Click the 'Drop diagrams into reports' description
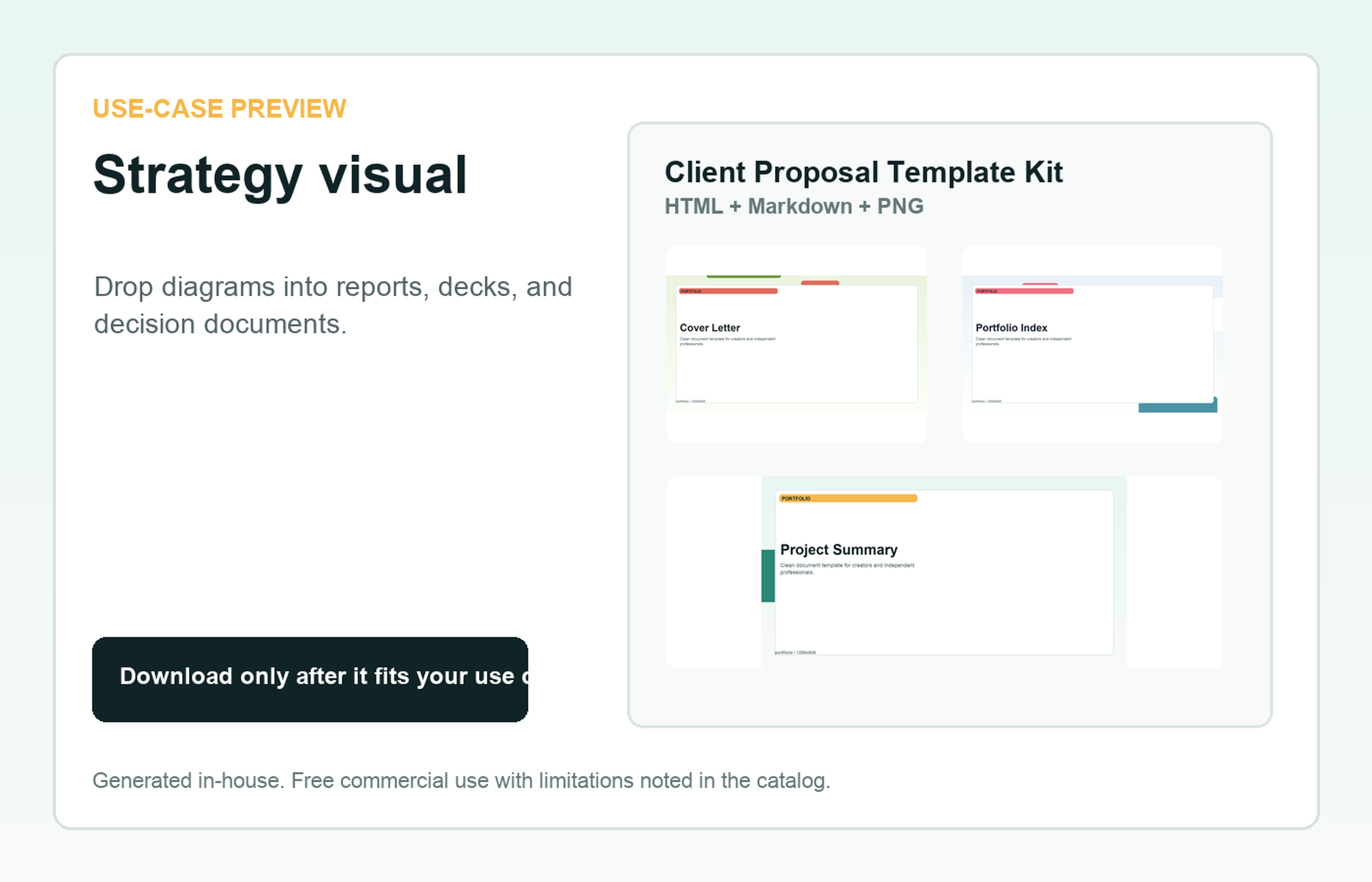 pyautogui.click(x=333, y=305)
